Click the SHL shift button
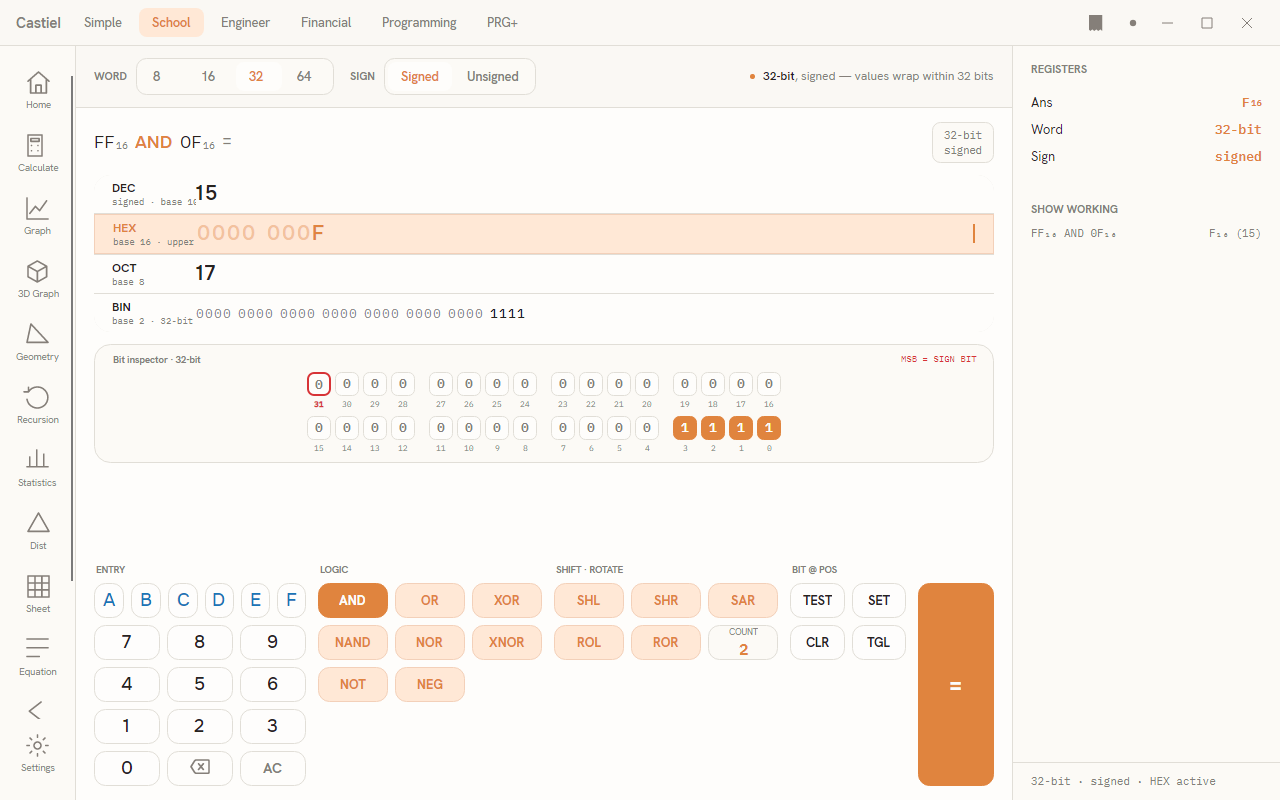The image size is (1280, 800). point(589,600)
